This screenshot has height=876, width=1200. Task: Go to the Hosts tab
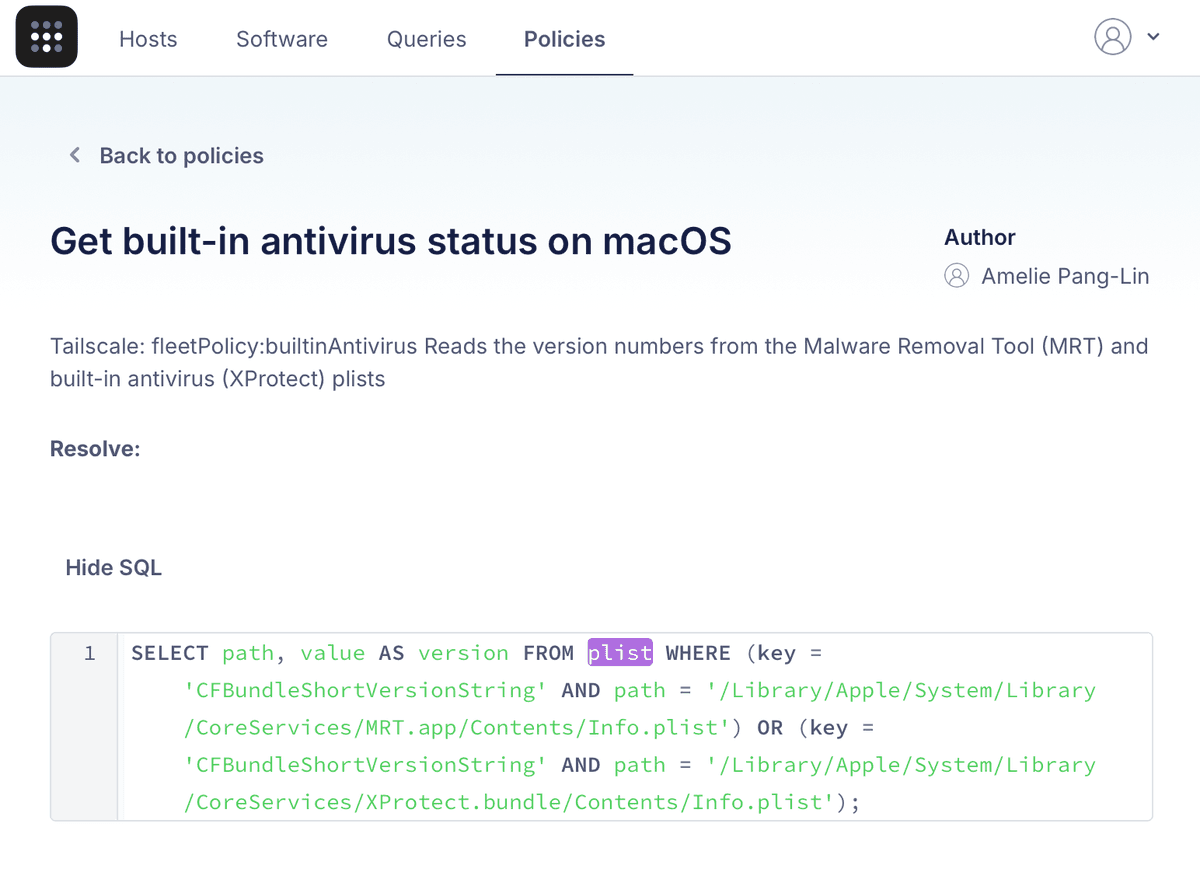pos(148,39)
